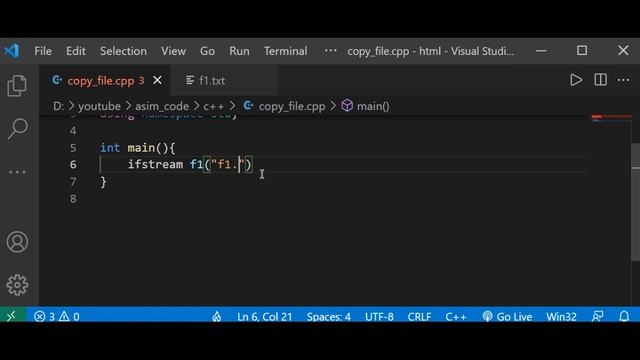Click line number 8 in gutter
The height and width of the screenshot is (360, 640).
click(73, 199)
